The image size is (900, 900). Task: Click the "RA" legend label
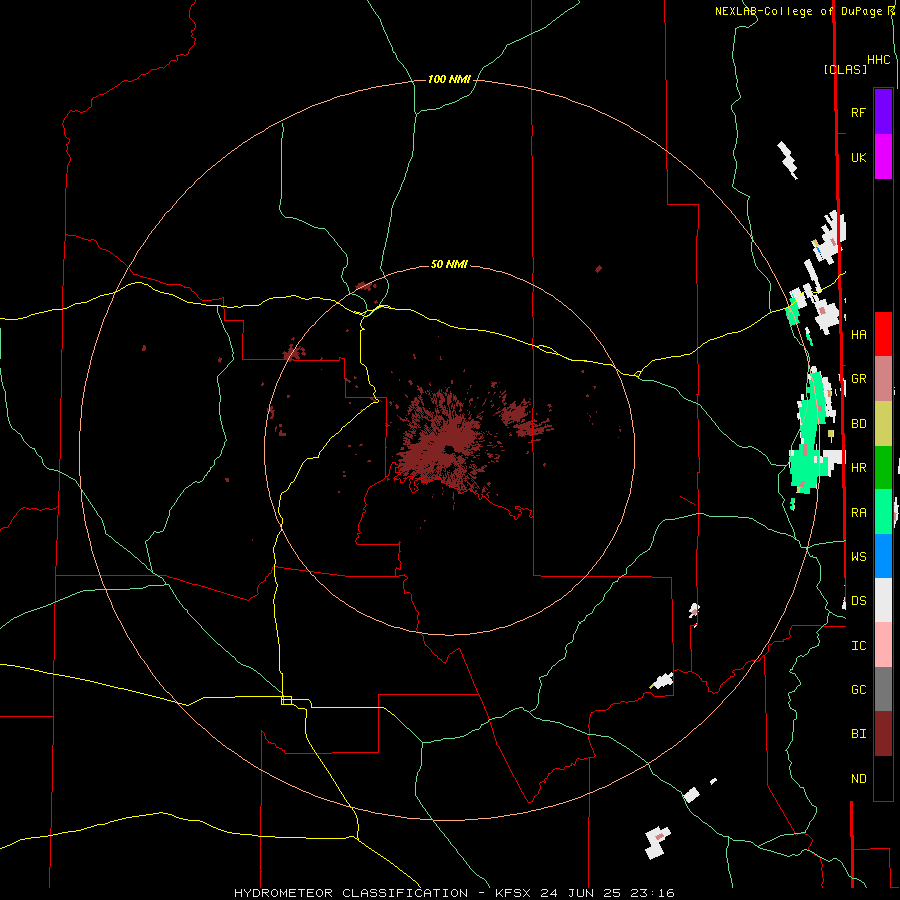pyautogui.click(x=858, y=512)
